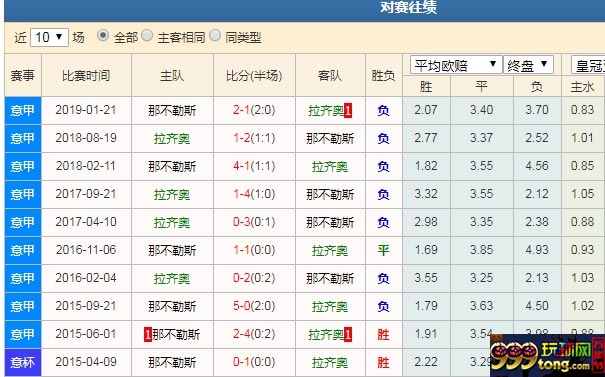Click red card badge beside 拉齐奥 2019-01-21
Image resolution: width=605 pixels, height=377 pixels.
point(348,111)
